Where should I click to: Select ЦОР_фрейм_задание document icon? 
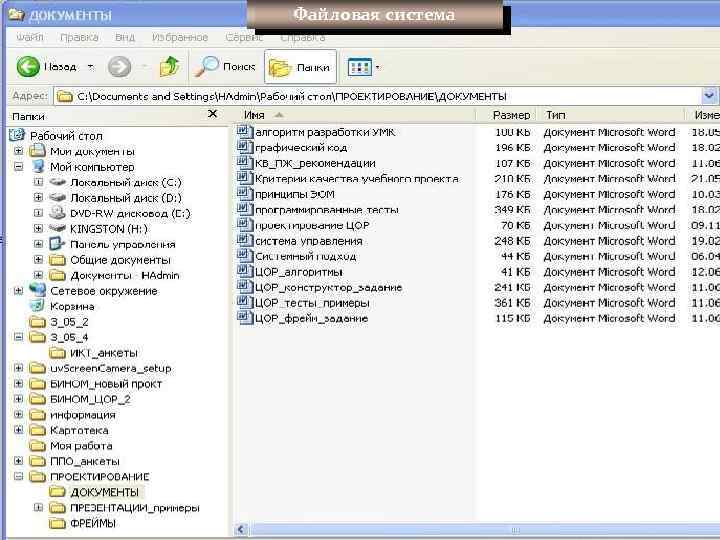245,318
